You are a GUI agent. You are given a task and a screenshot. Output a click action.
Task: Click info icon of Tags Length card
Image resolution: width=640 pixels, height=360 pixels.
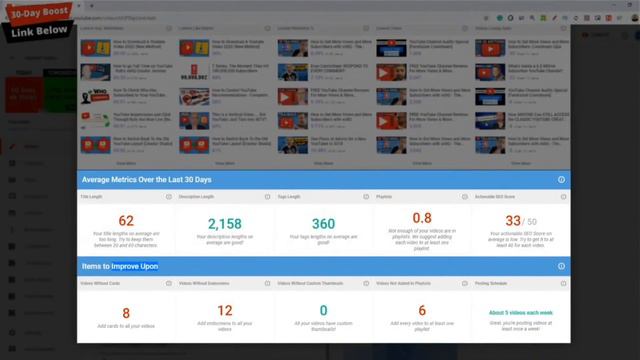pyautogui.click(x=366, y=197)
